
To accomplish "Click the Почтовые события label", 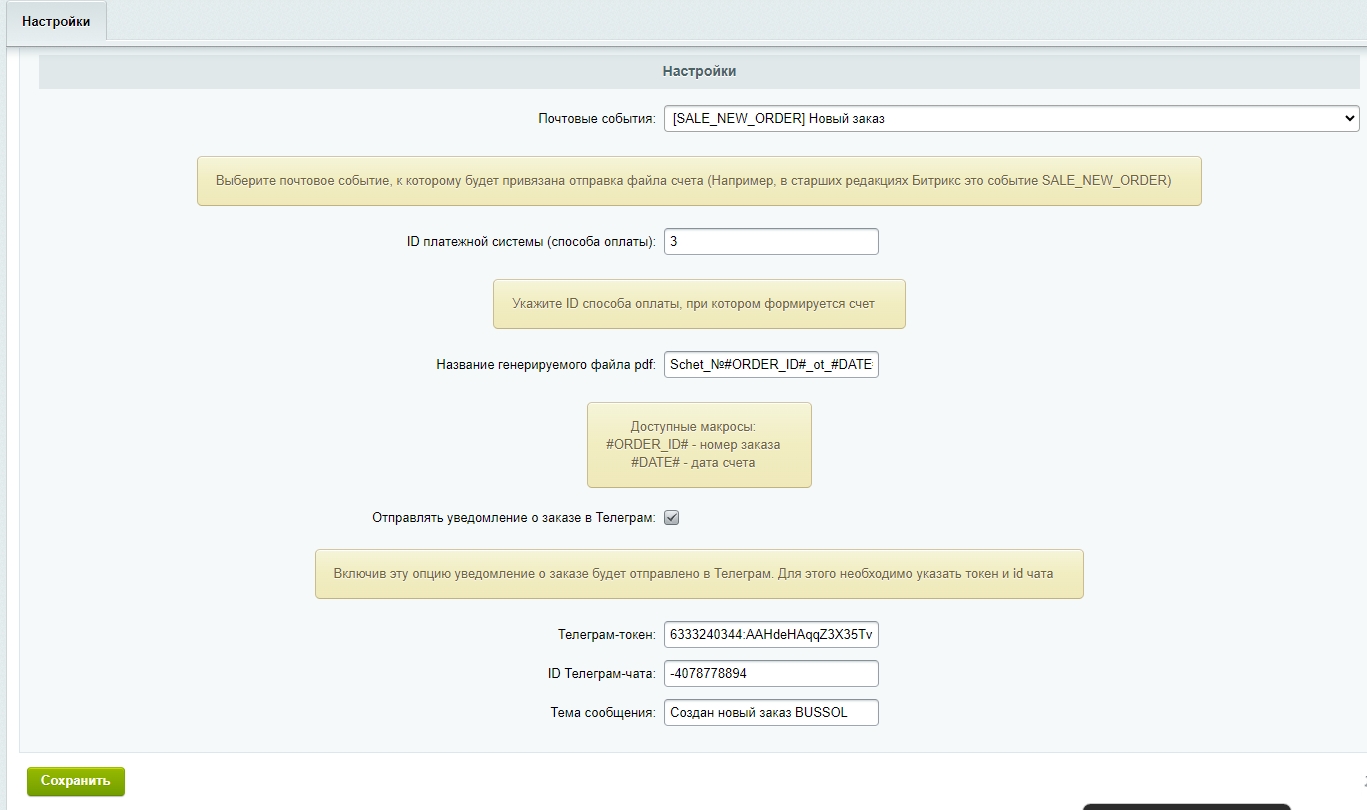I will coord(597,119).
